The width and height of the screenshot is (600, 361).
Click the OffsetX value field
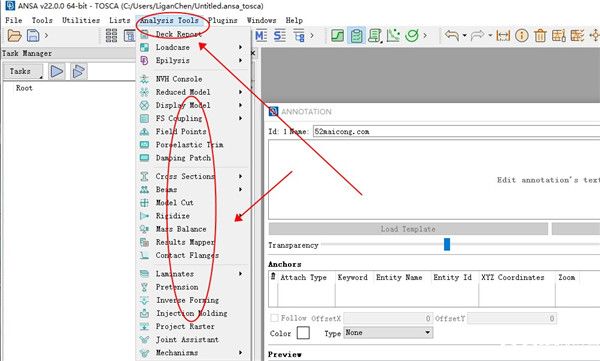coord(388,318)
